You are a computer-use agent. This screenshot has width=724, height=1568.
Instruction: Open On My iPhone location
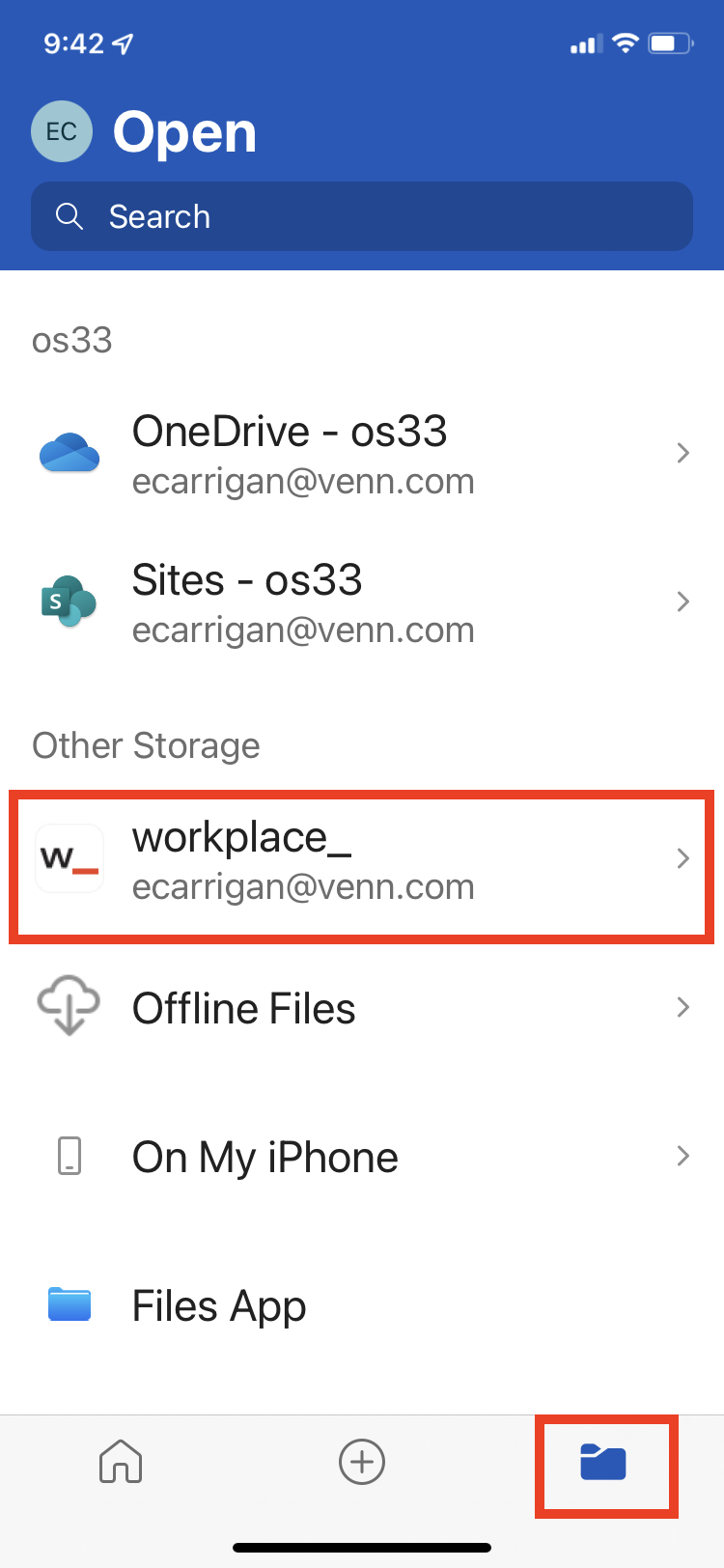tap(362, 1157)
